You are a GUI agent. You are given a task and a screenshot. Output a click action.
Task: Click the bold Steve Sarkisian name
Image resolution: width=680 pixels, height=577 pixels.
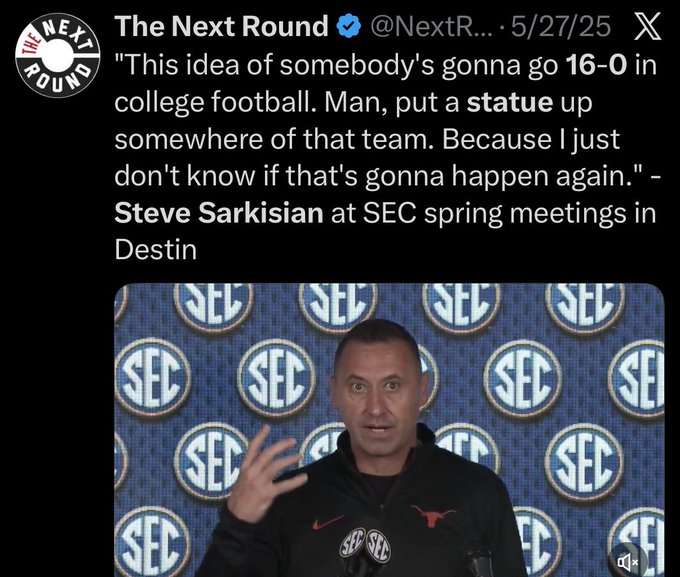pyautogui.click(x=219, y=213)
